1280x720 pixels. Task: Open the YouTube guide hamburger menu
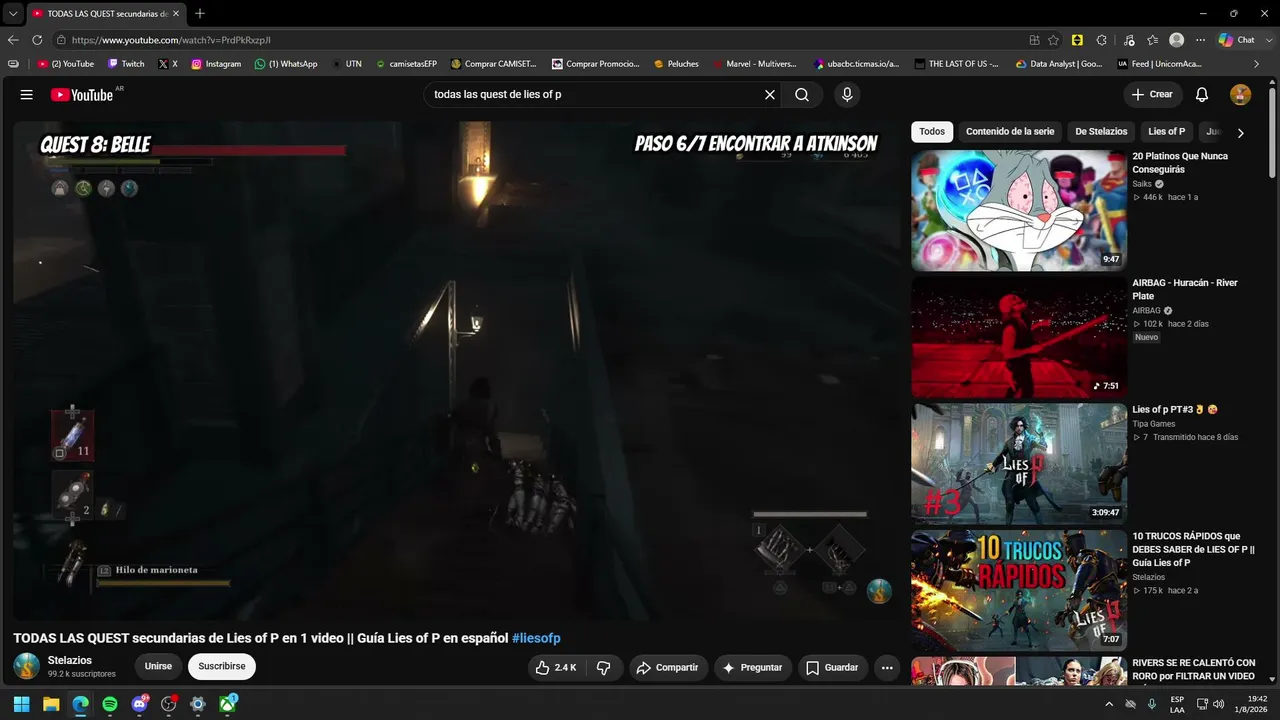(26, 95)
